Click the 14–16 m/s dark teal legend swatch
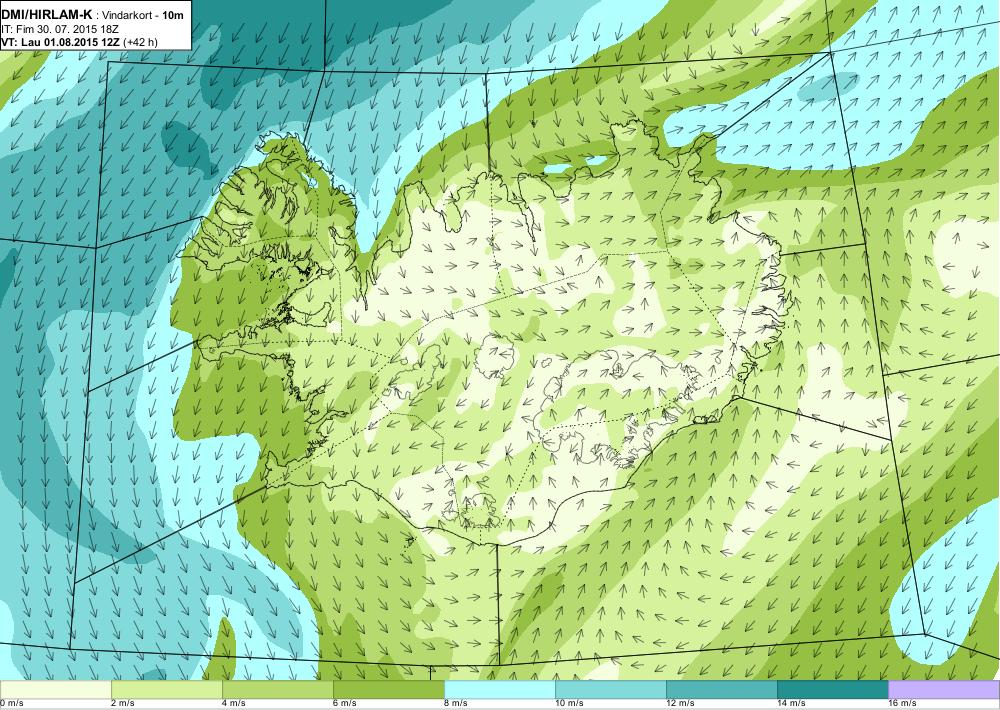 coord(833,690)
